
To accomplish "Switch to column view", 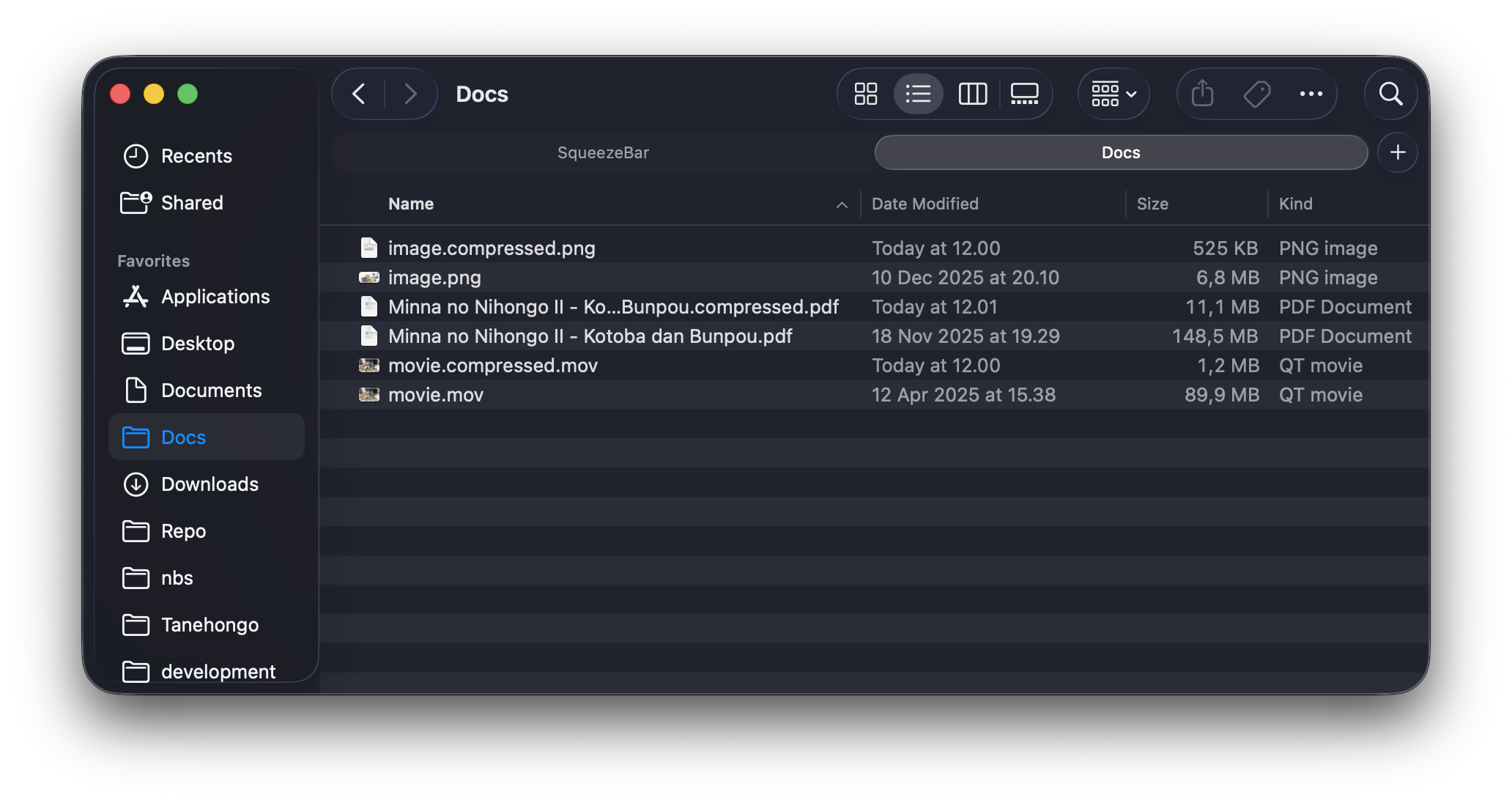I will point(972,94).
